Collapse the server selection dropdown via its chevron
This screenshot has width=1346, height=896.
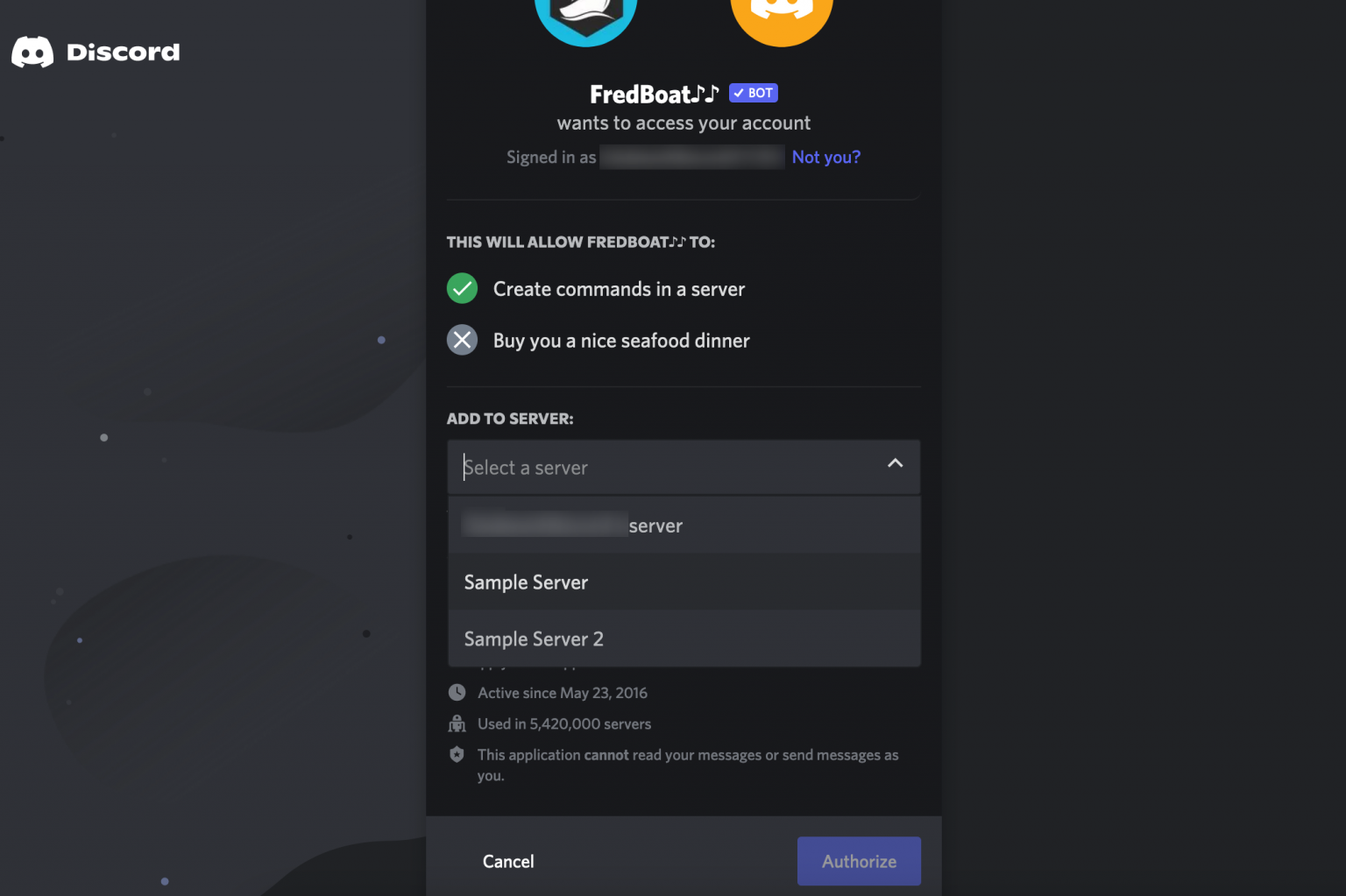click(895, 463)
